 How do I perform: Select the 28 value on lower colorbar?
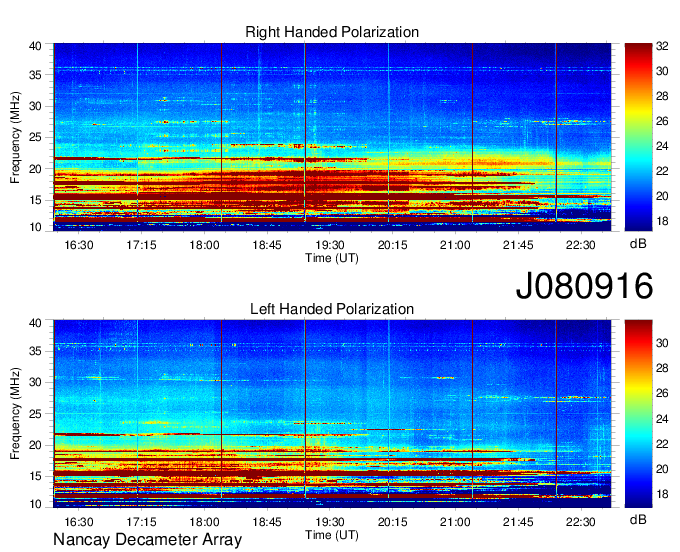[662, 369]
